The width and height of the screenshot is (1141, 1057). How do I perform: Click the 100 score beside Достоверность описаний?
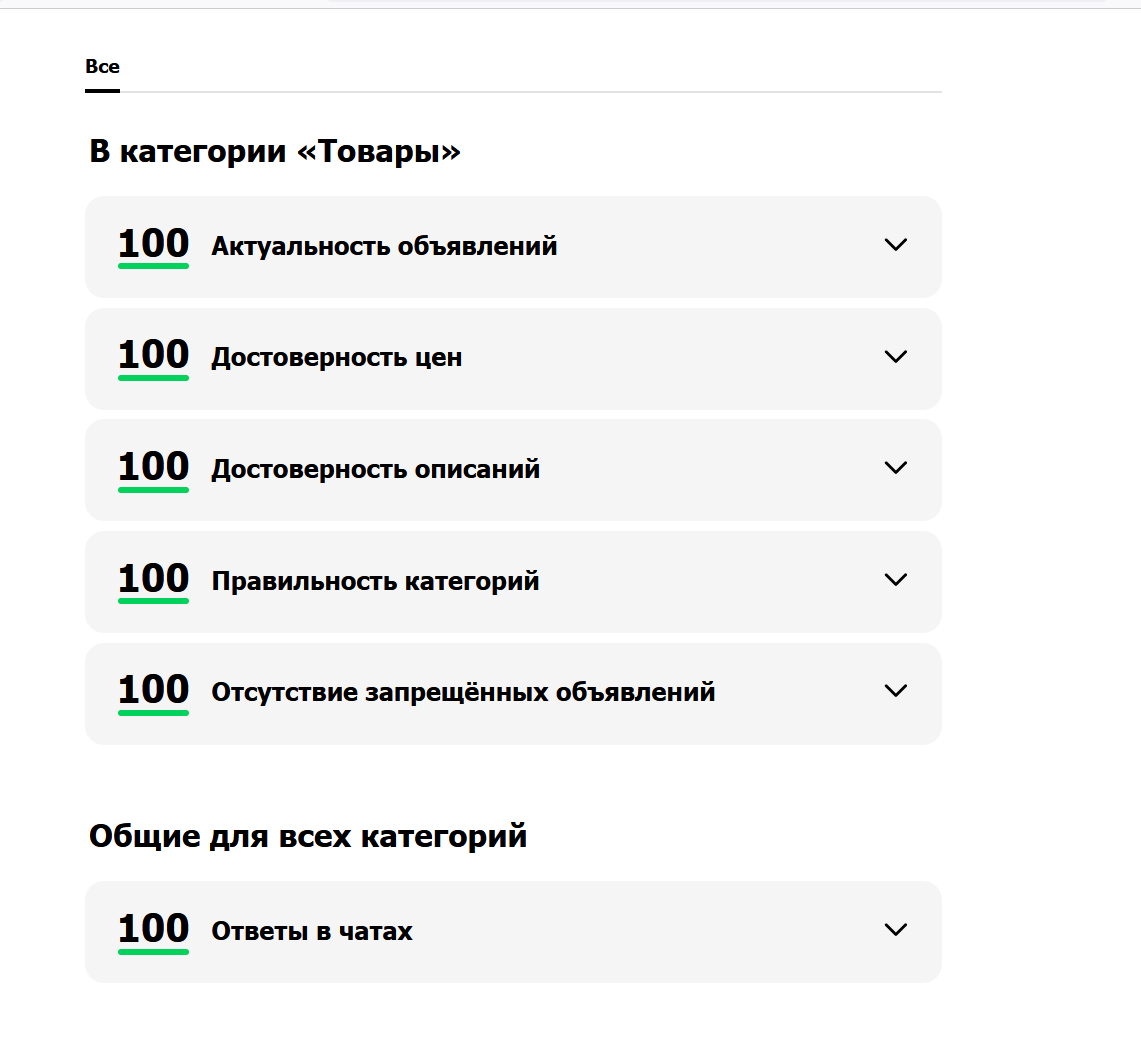click(154, 469)
